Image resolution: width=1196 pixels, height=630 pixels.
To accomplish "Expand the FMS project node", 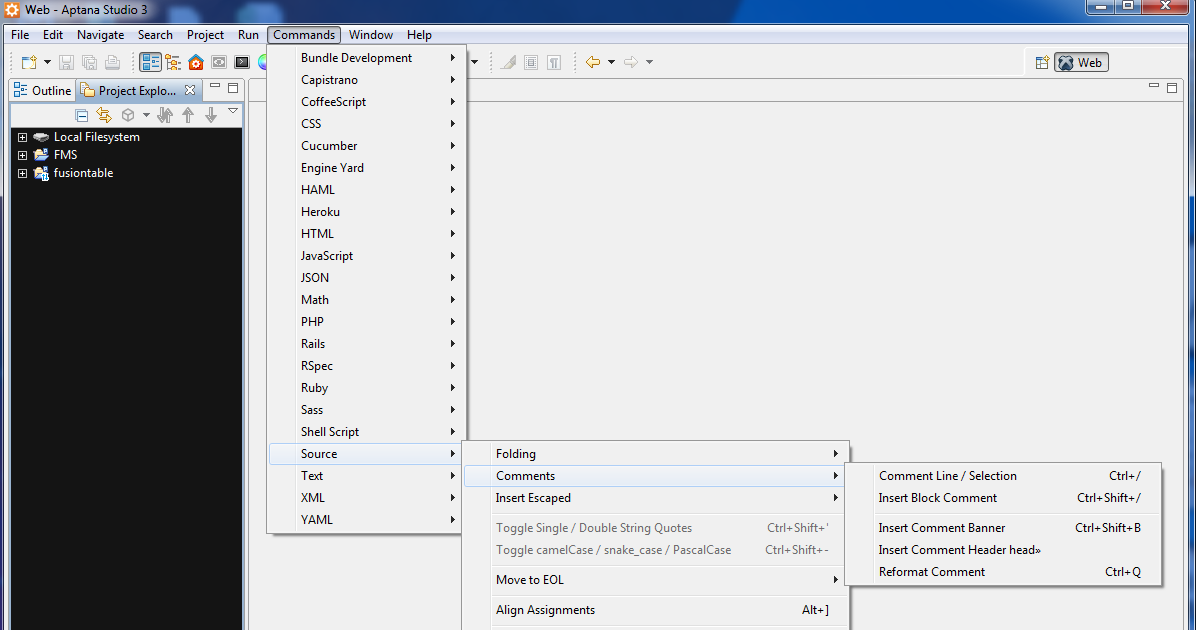I will 22,155.
